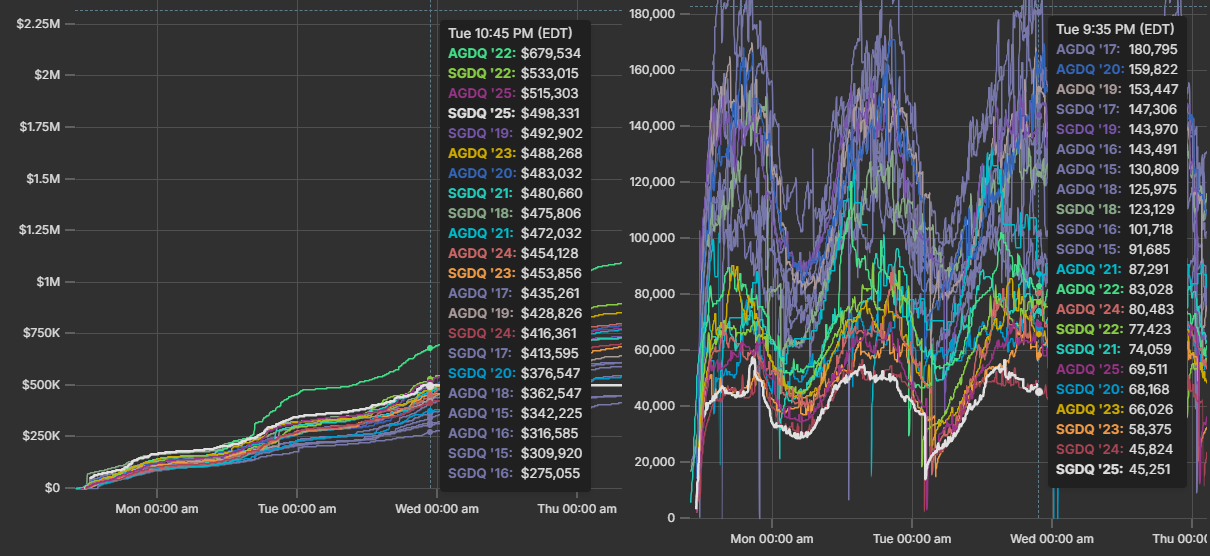Click the 'Tue 9:35 PM (EDT)' tooltip header
This screenshot has height=556, width=1210.
click(x=1115, y=29)
